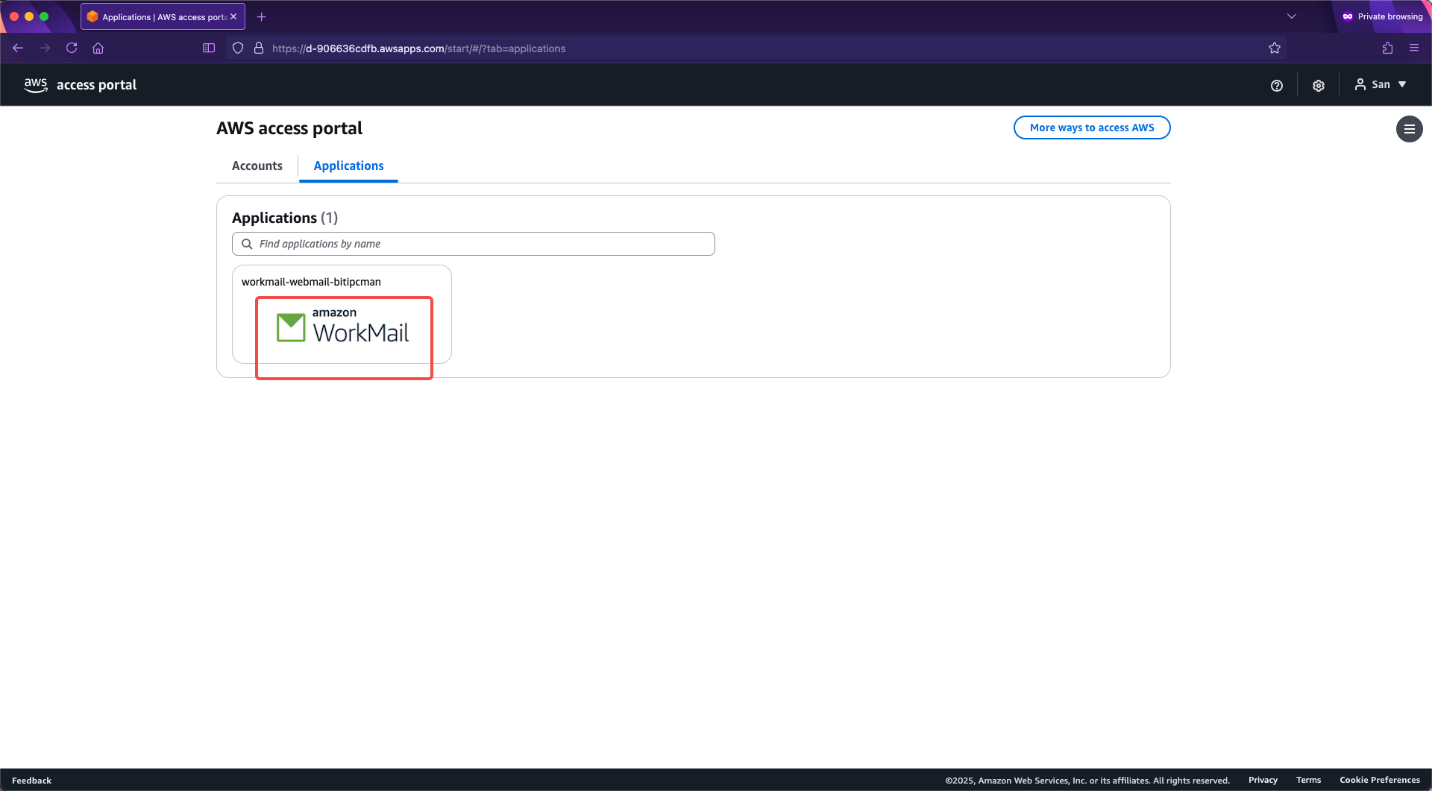Bookmark this page with the star icon

pos(1275,48)
